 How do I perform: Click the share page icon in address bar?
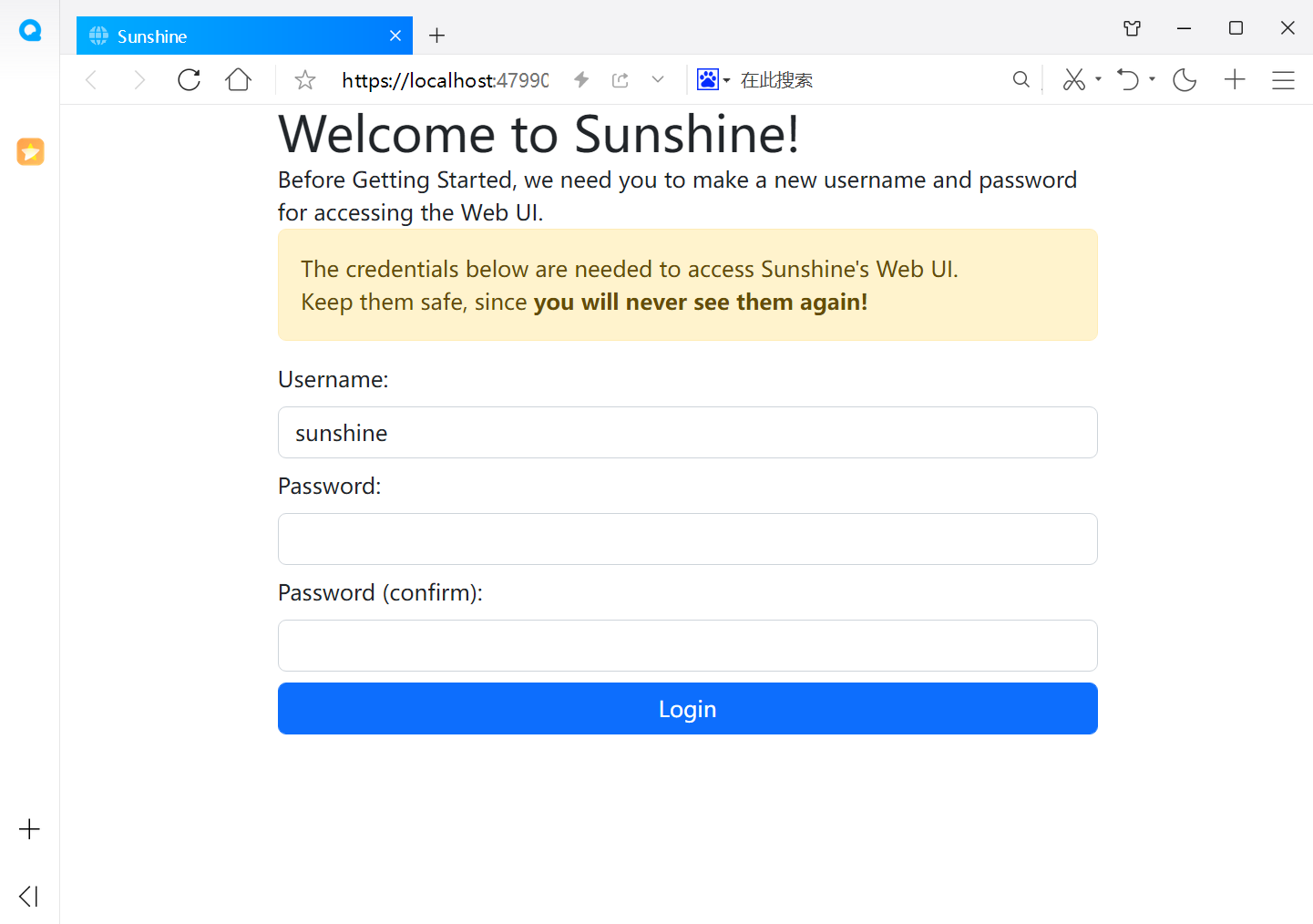click(621, 80)
